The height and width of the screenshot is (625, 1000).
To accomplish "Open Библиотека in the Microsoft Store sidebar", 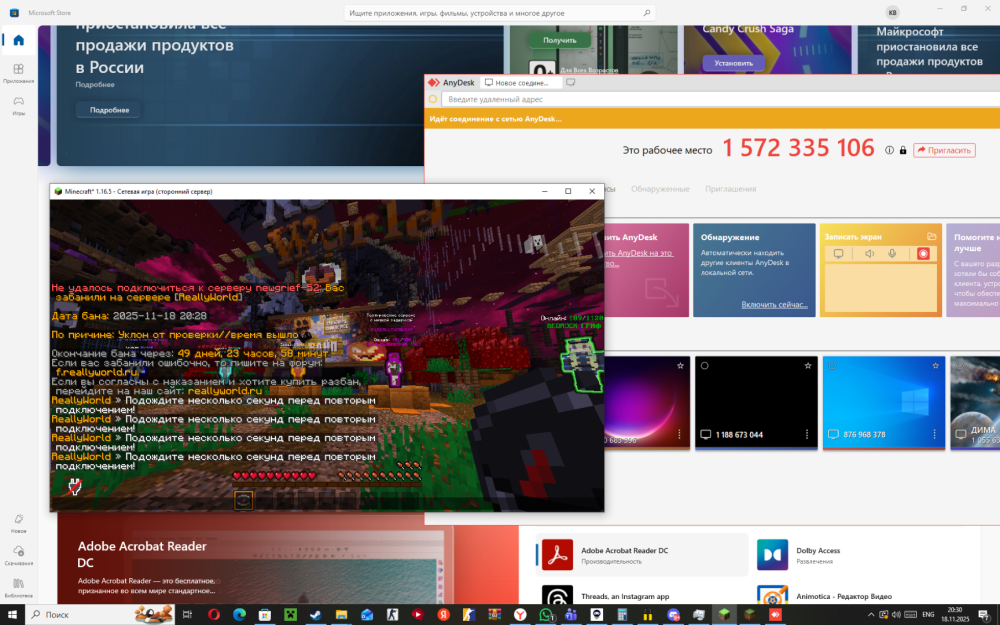I will click(x=18, y=587).
